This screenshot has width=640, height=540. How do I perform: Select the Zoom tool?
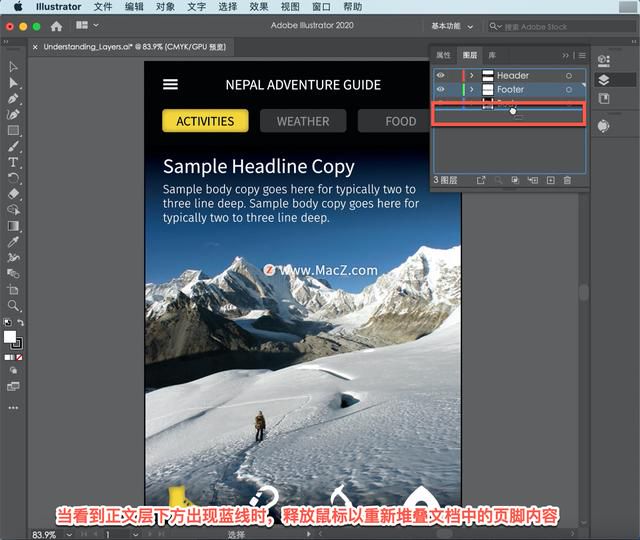click(x=13, y=306)
